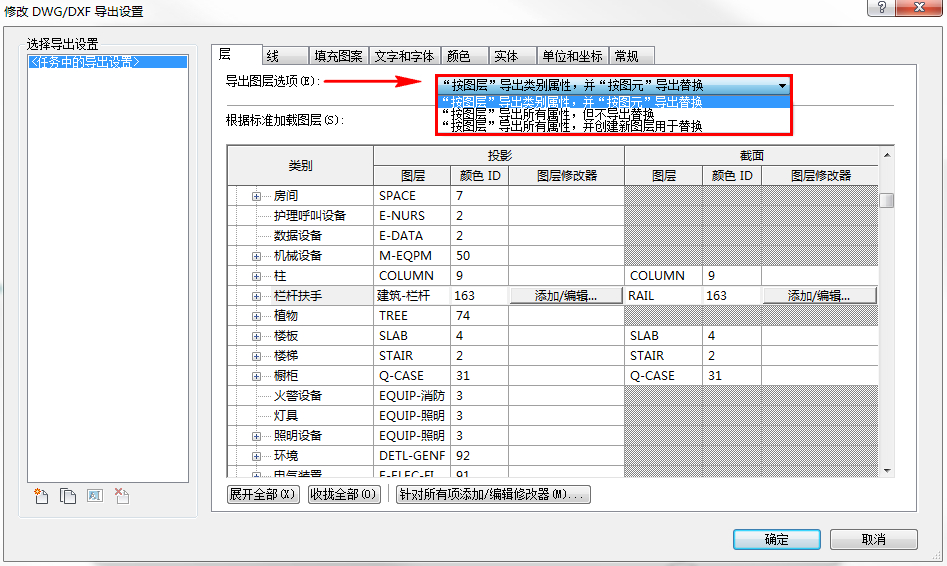Click the table scrollbar down arrow

point(887,471)
